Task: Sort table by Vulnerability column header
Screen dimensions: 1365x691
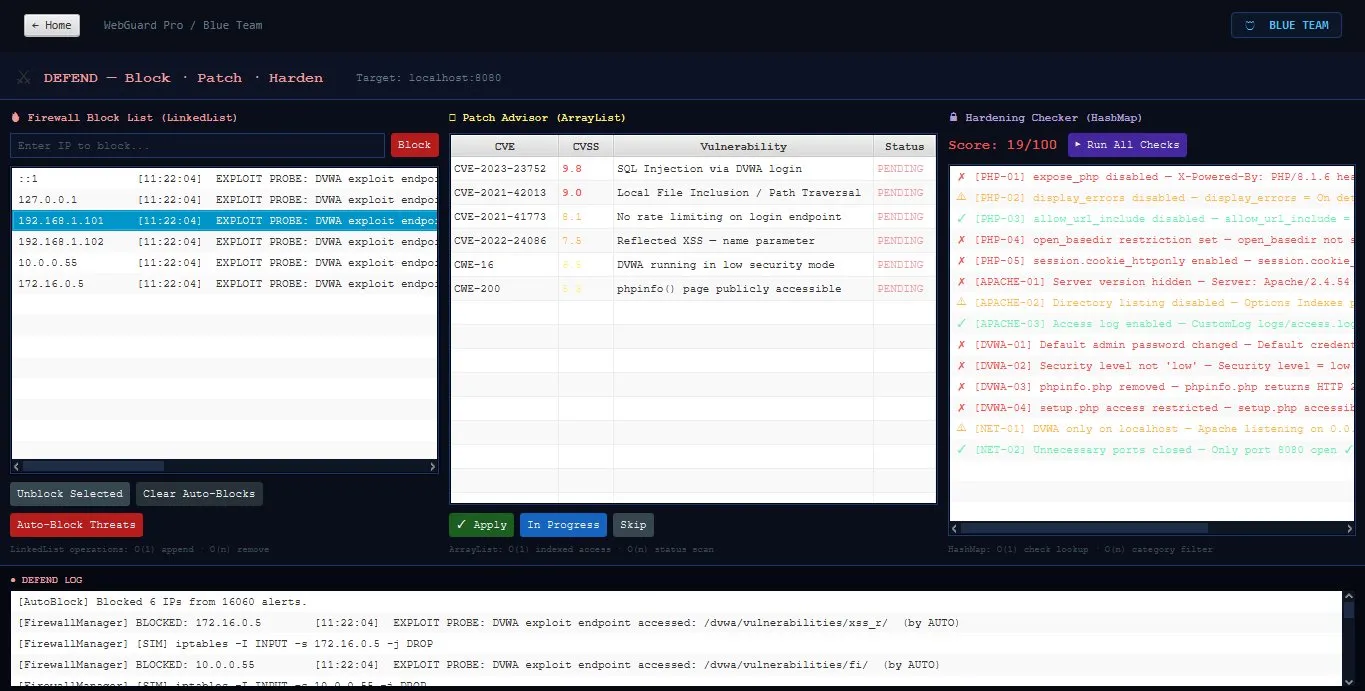Action: pyautogui.click(x=743, y=146)
